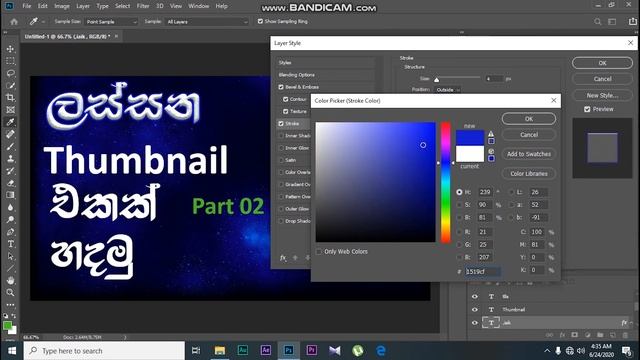Viewport: 640px width, 360px height.
Task: Select the Brush tool
Action: pos(10,147)
